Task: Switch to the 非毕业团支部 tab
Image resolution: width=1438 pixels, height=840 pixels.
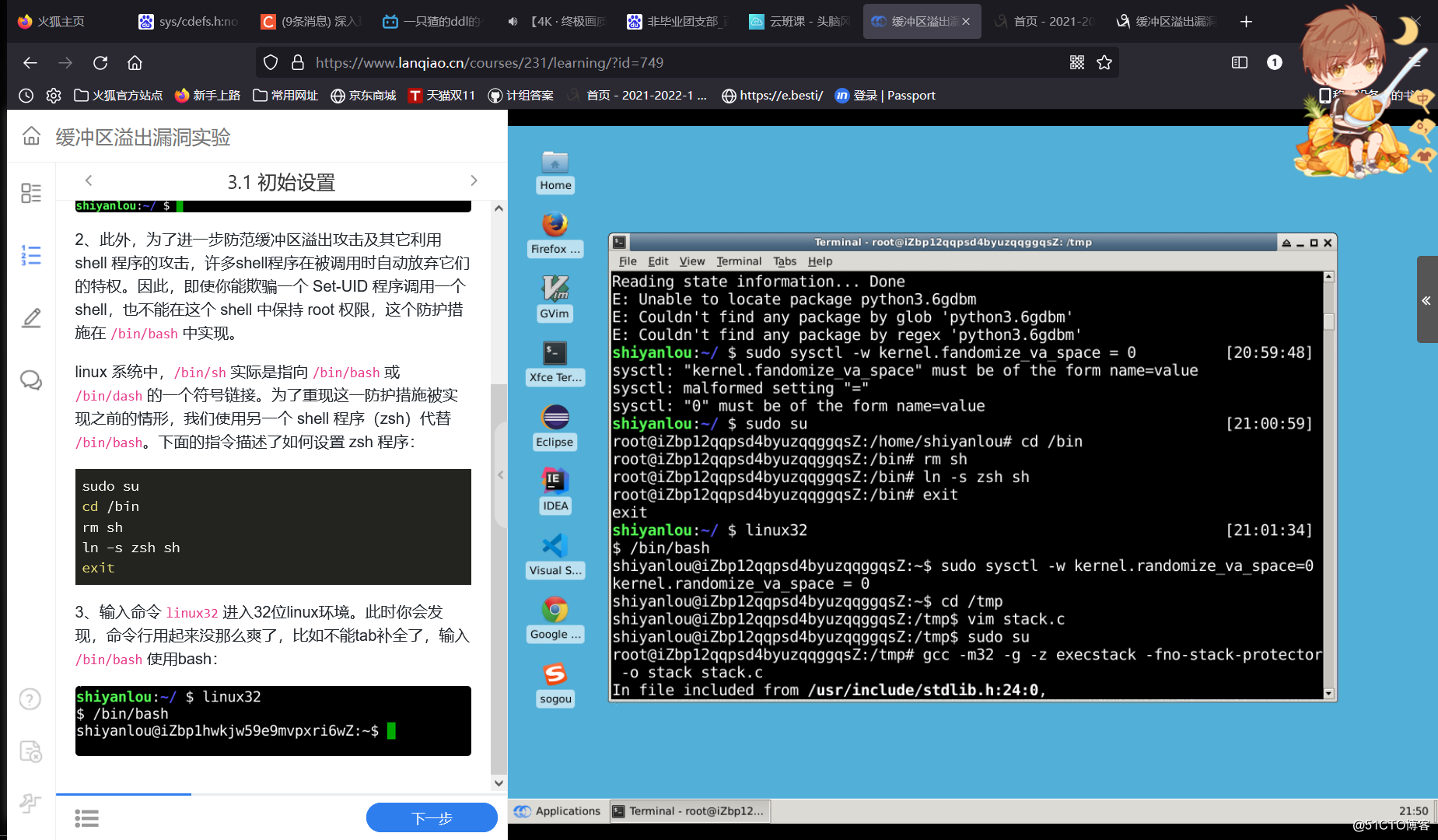Action: [x=677, y=21]
